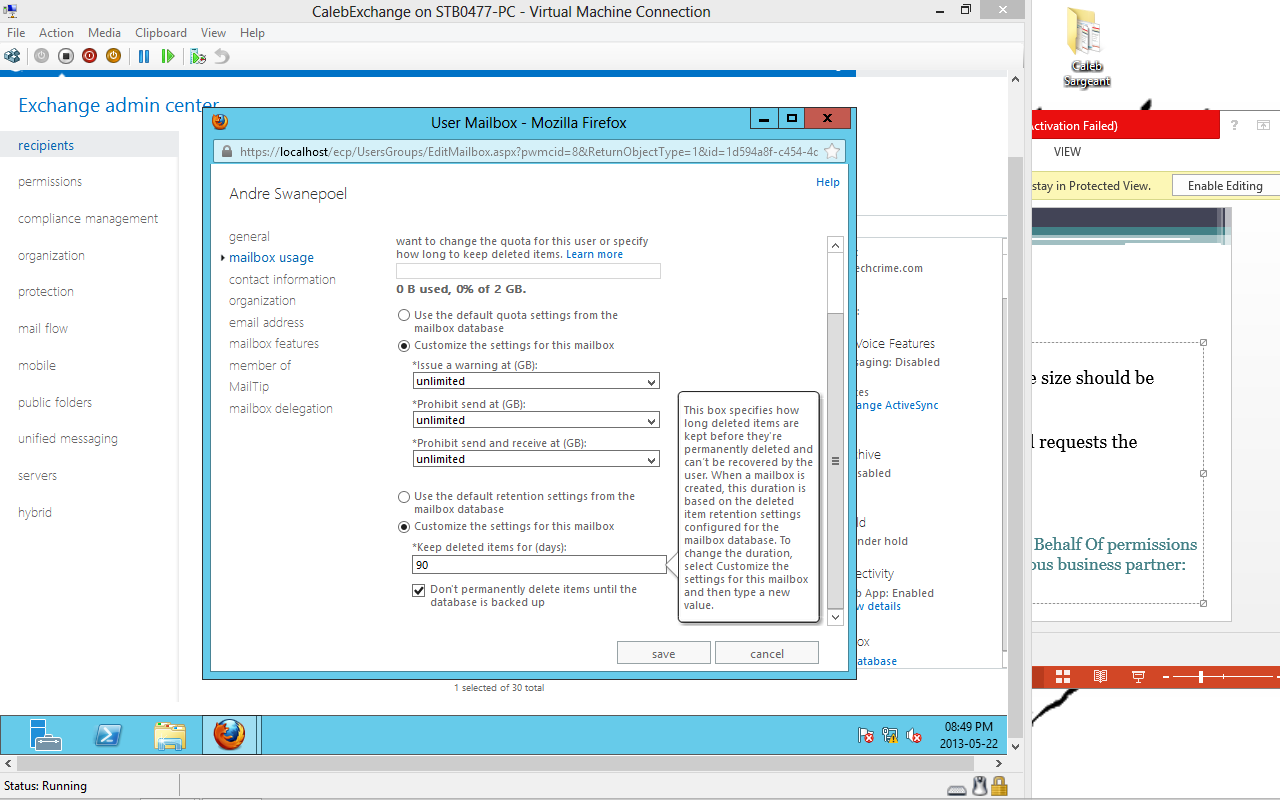Go to the general section
Viewport: 1280px width, 800px height.
click(x=250, y=237)
